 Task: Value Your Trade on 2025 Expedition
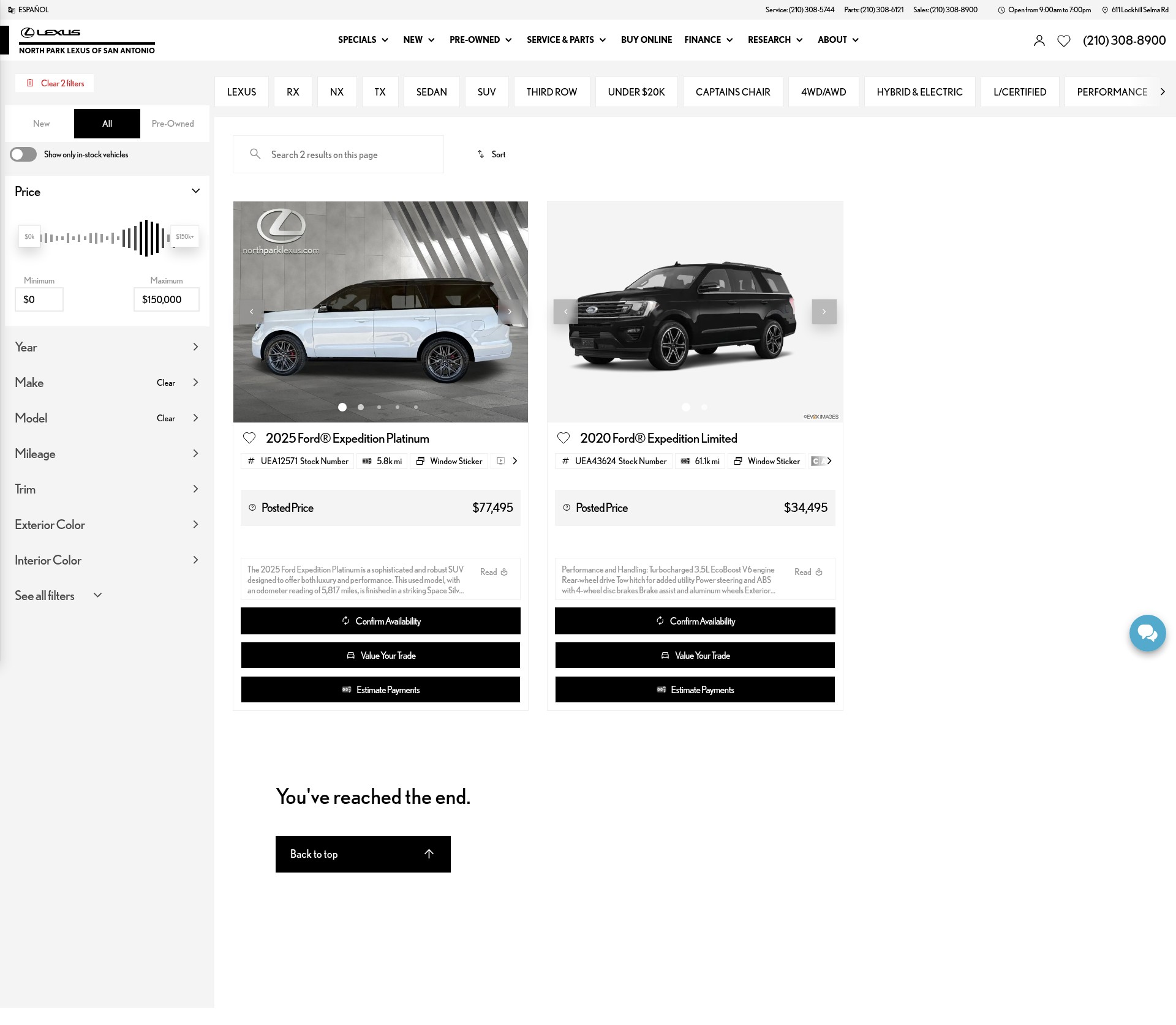click(x=380, y=655)
